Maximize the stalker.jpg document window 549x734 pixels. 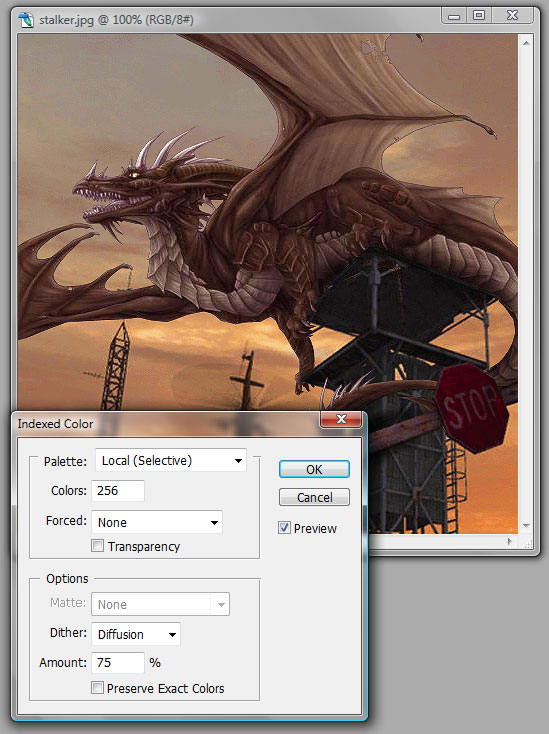click(x=479, y=16)
